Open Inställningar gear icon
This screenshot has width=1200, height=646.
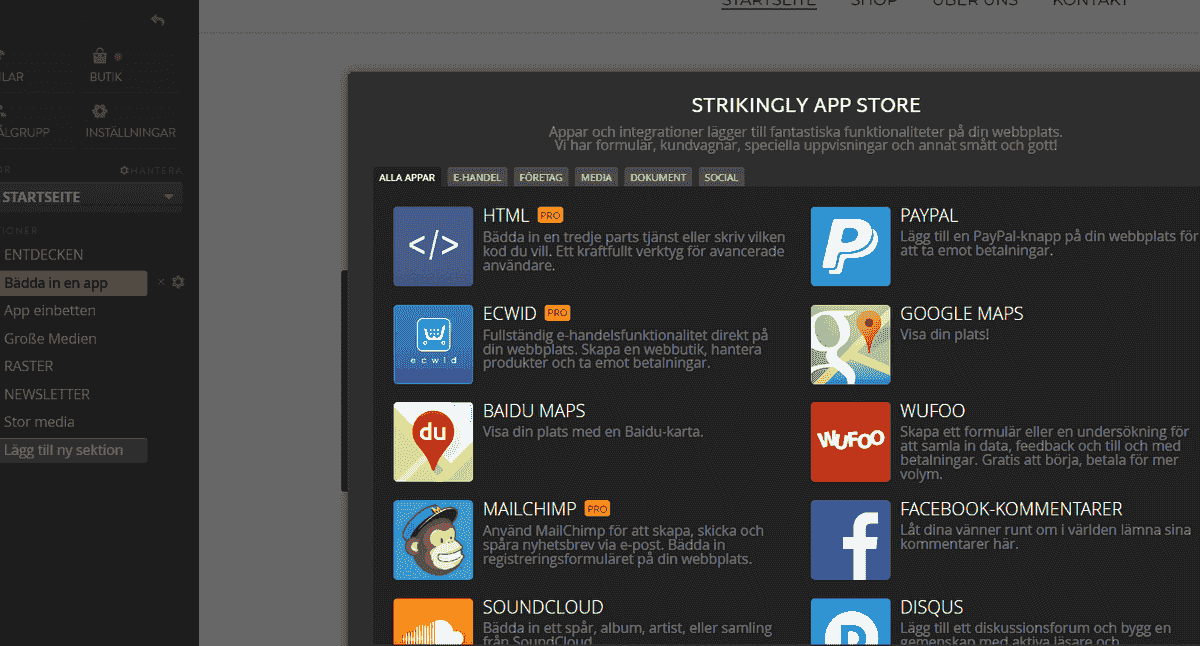tap(100, 112)
